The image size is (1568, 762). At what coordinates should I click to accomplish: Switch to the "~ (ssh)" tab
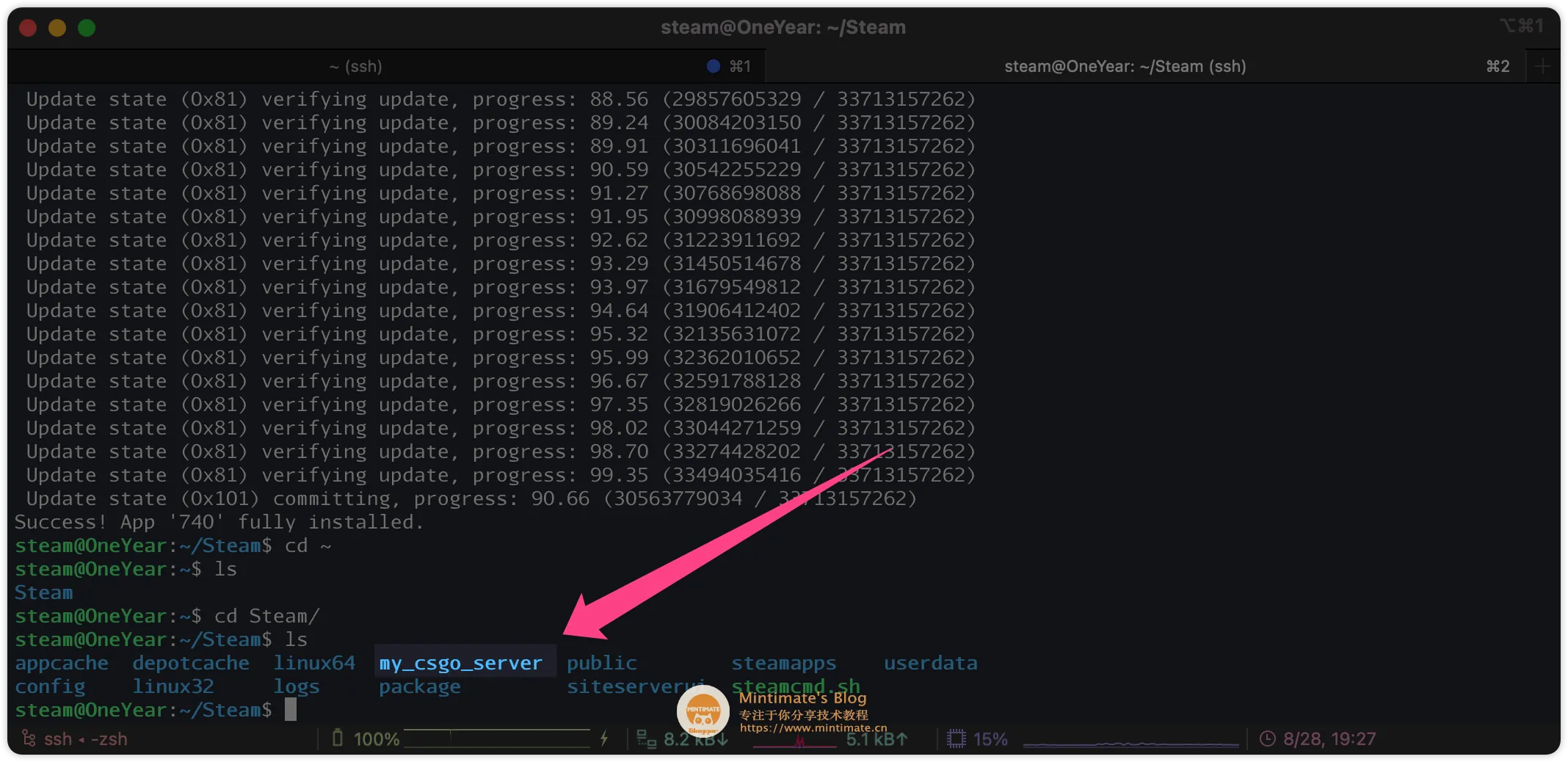[x=355, y=66]
